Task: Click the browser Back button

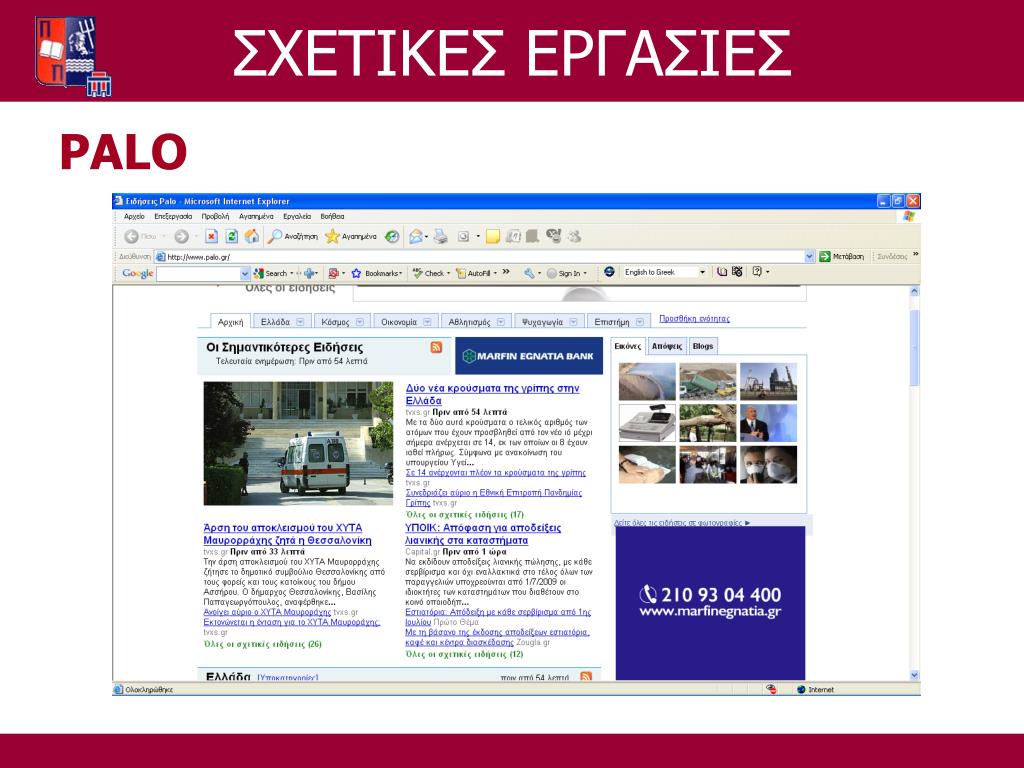Action: [x=140, y=236]
